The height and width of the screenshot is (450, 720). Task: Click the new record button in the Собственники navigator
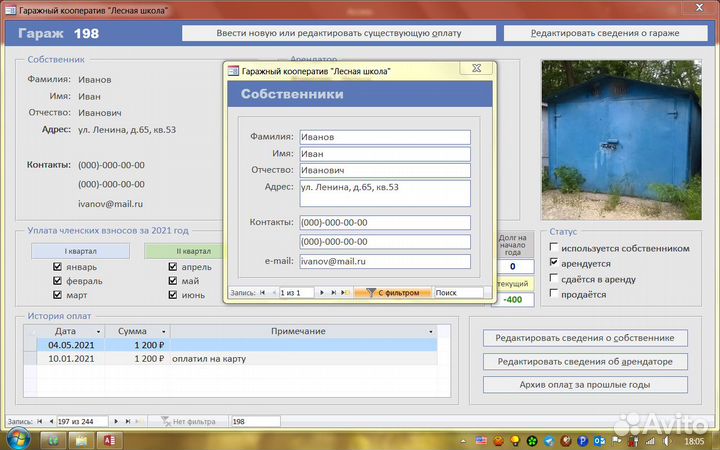click(x=343, y=293)
